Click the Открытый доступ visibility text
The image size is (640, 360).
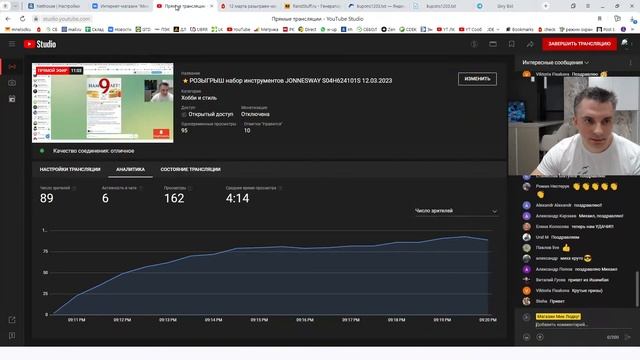[211, 114]
